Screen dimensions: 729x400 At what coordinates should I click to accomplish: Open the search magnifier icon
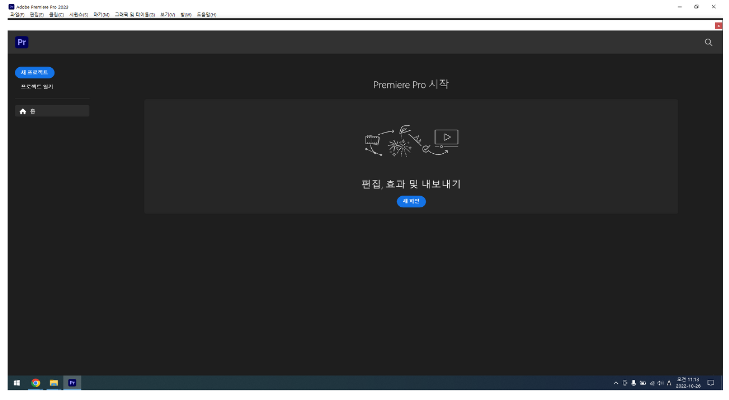pyautogui.click(x=708, y=42)
